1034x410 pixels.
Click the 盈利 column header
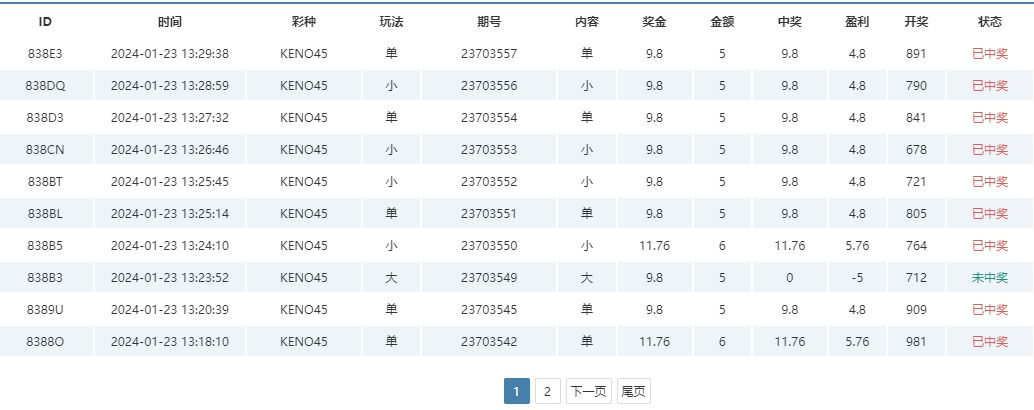pos(857,21)
